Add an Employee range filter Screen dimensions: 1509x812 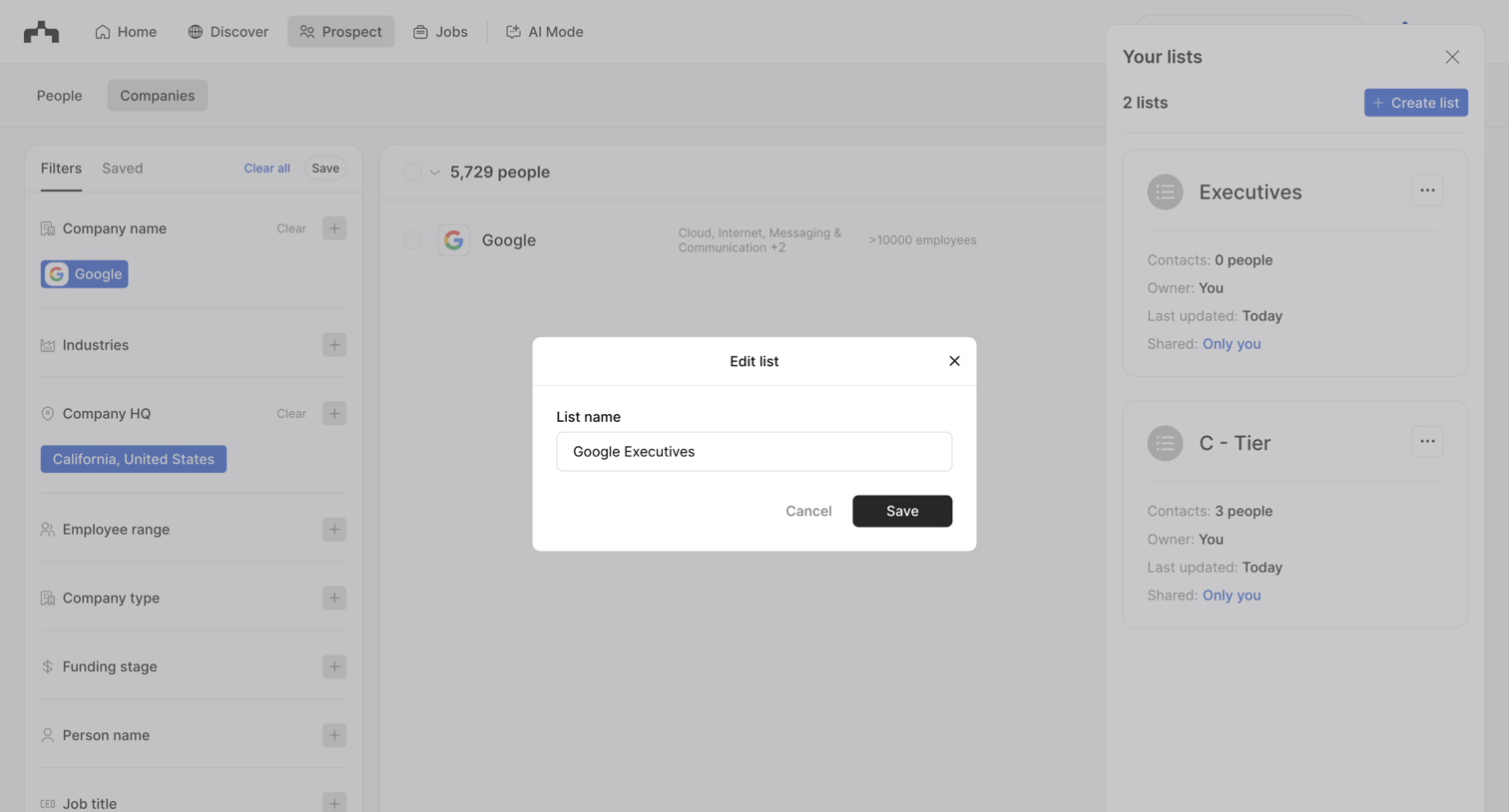pos(334,530)
